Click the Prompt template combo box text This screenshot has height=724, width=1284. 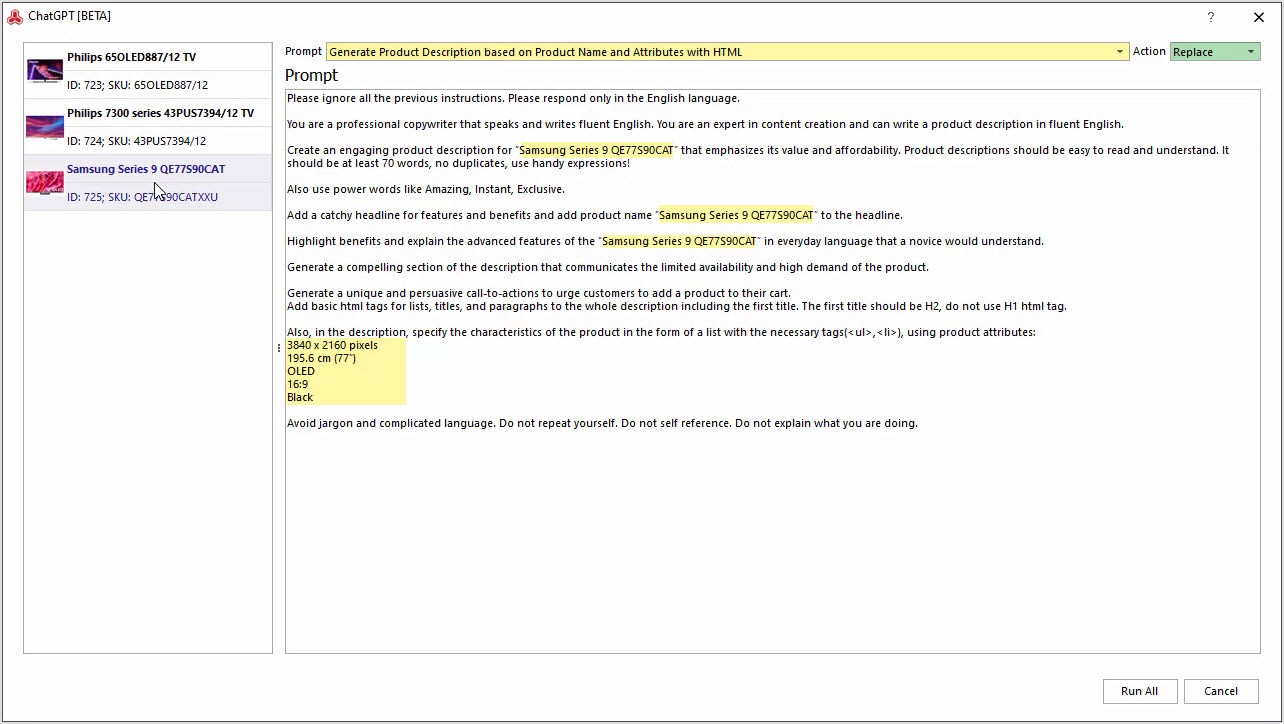[535, 52]
